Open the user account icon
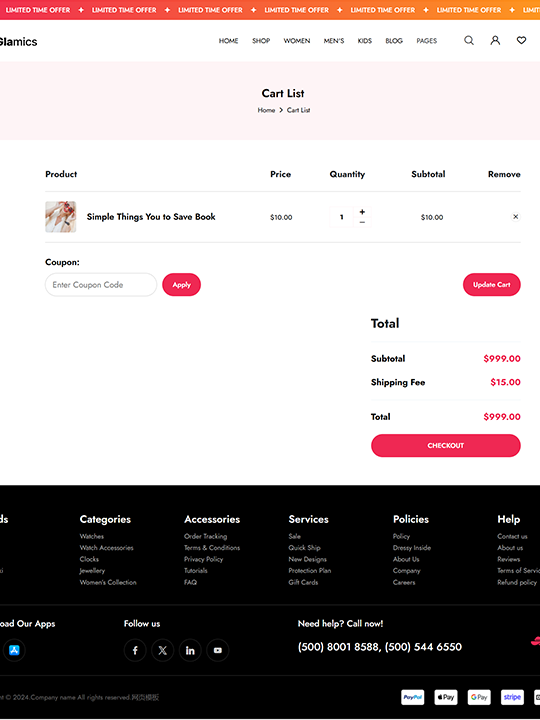The image size is (540, 720). pos(495,40)
